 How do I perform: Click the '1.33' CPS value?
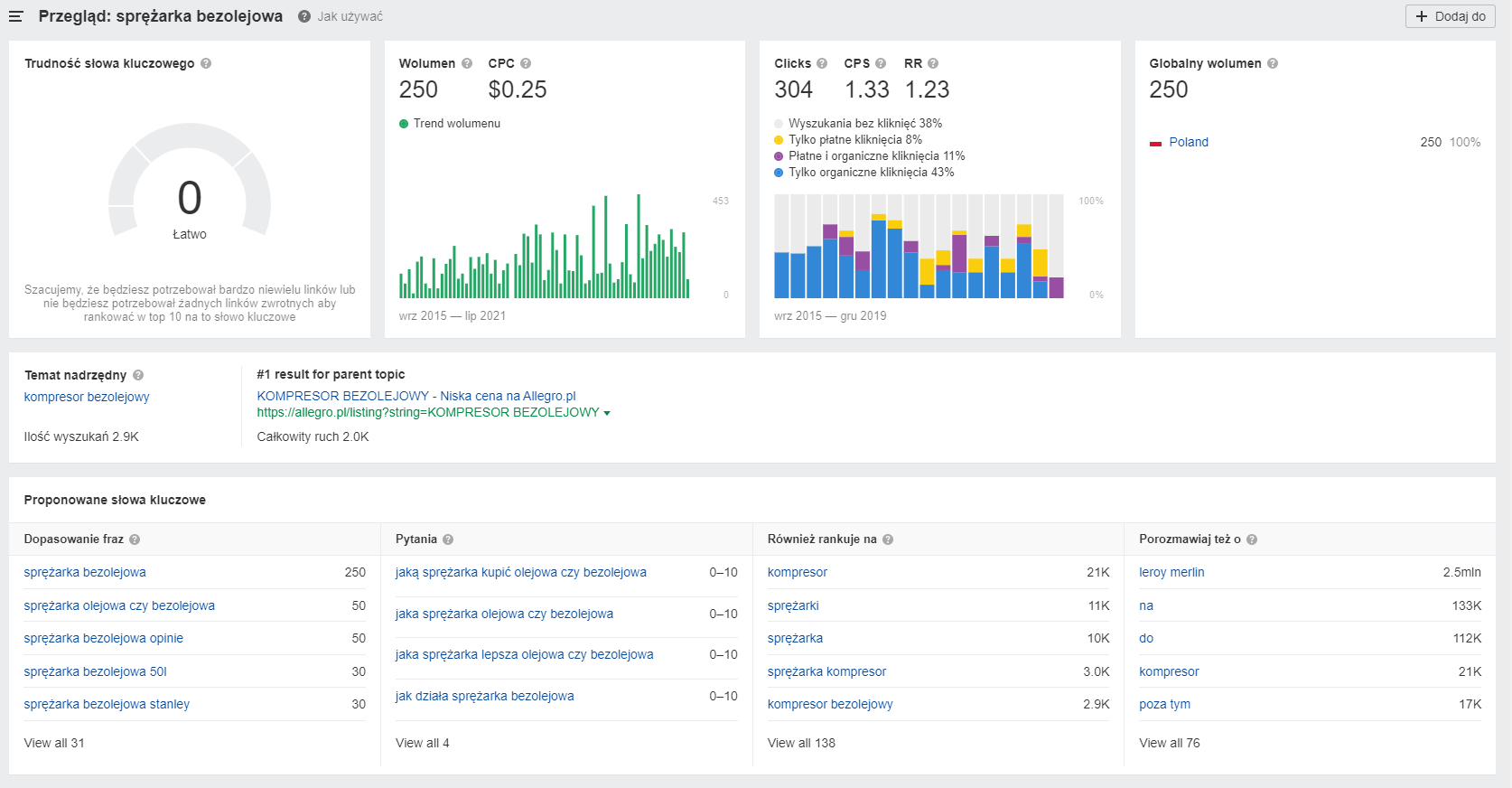coord(867,89)
